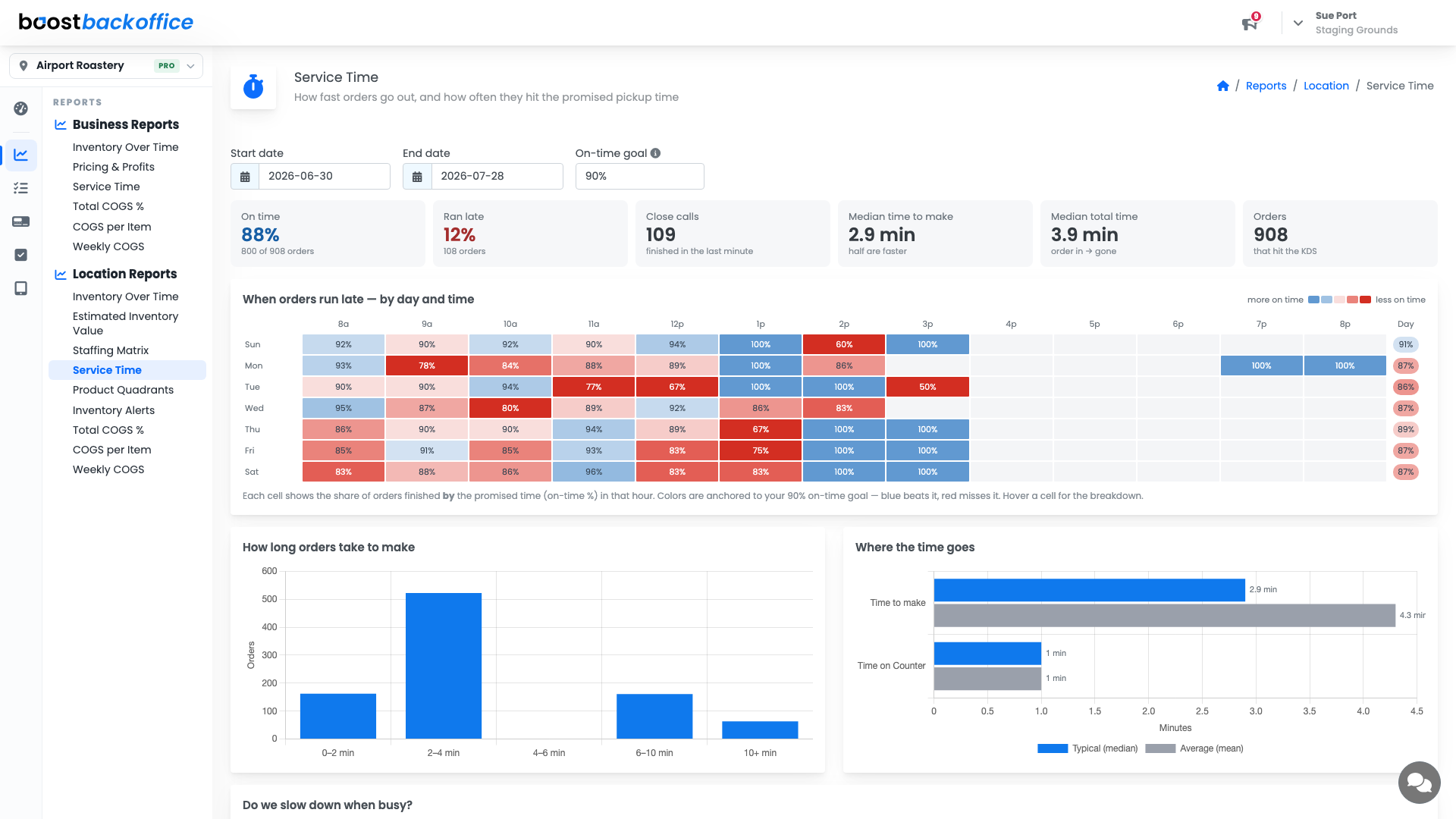Click the PRO badge on location selector
Screen dimensions: 1456x819
[x=167, y=66]
